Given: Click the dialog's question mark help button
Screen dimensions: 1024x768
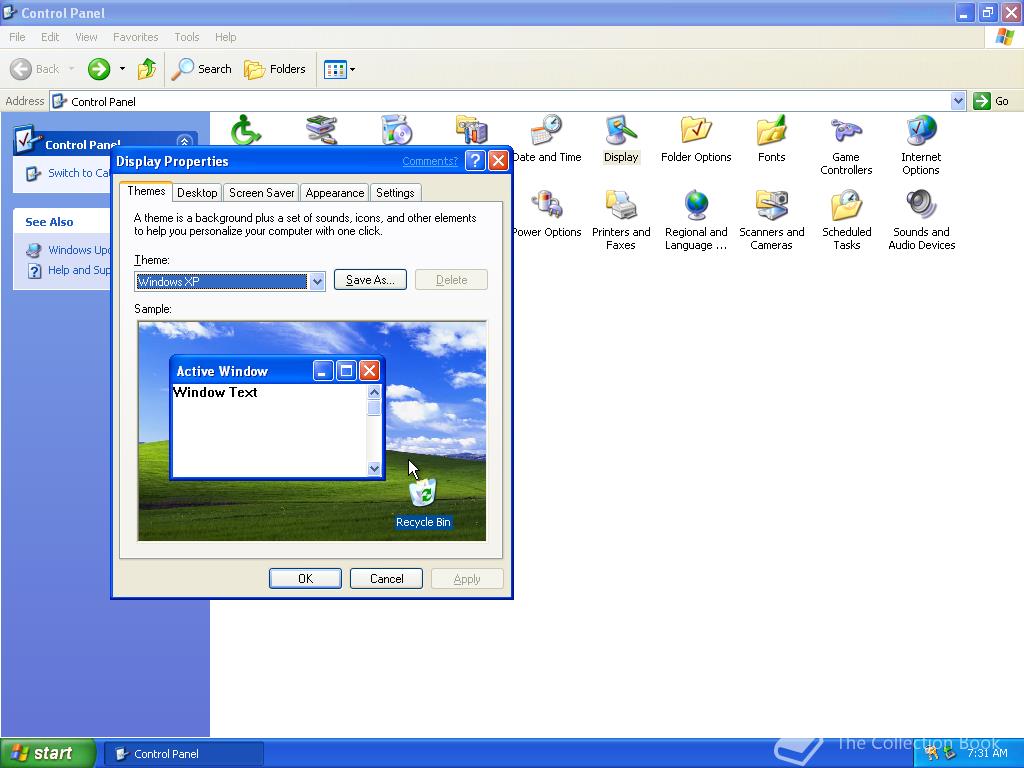Looking at the screenshot, I should (x=475, y=161).
